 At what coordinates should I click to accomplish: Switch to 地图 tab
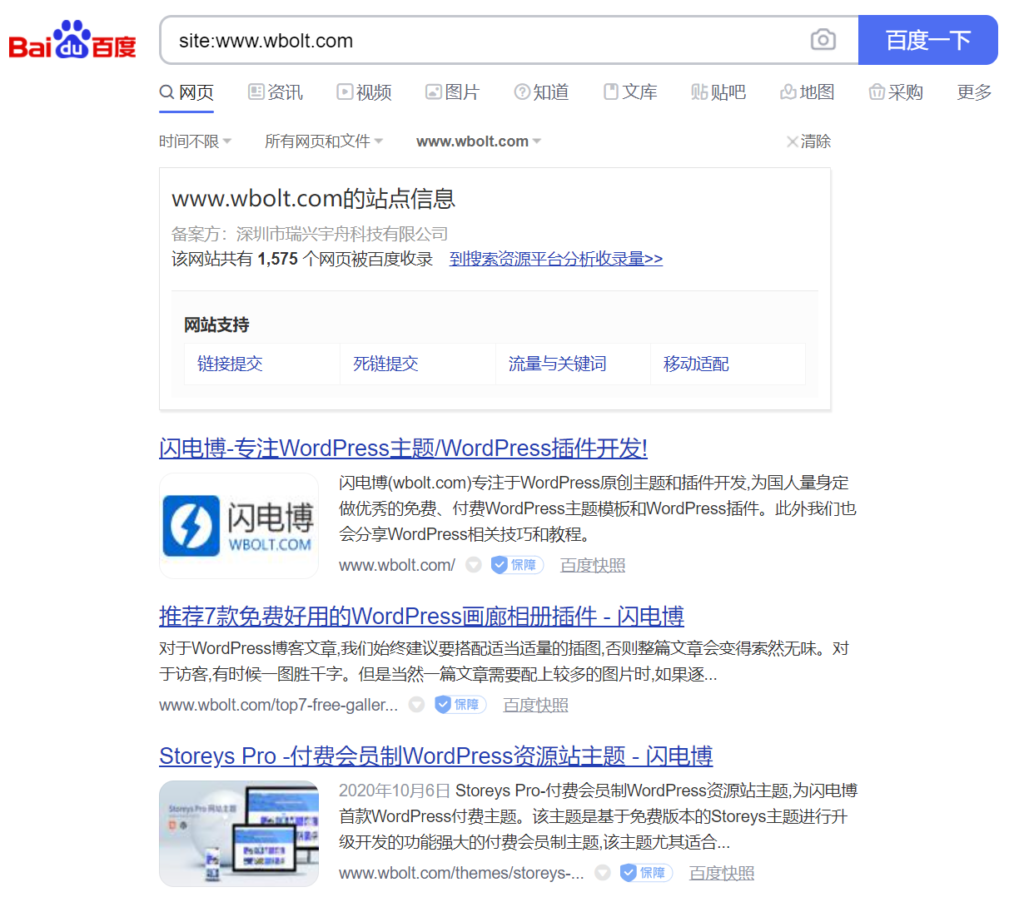pos(807,92)
